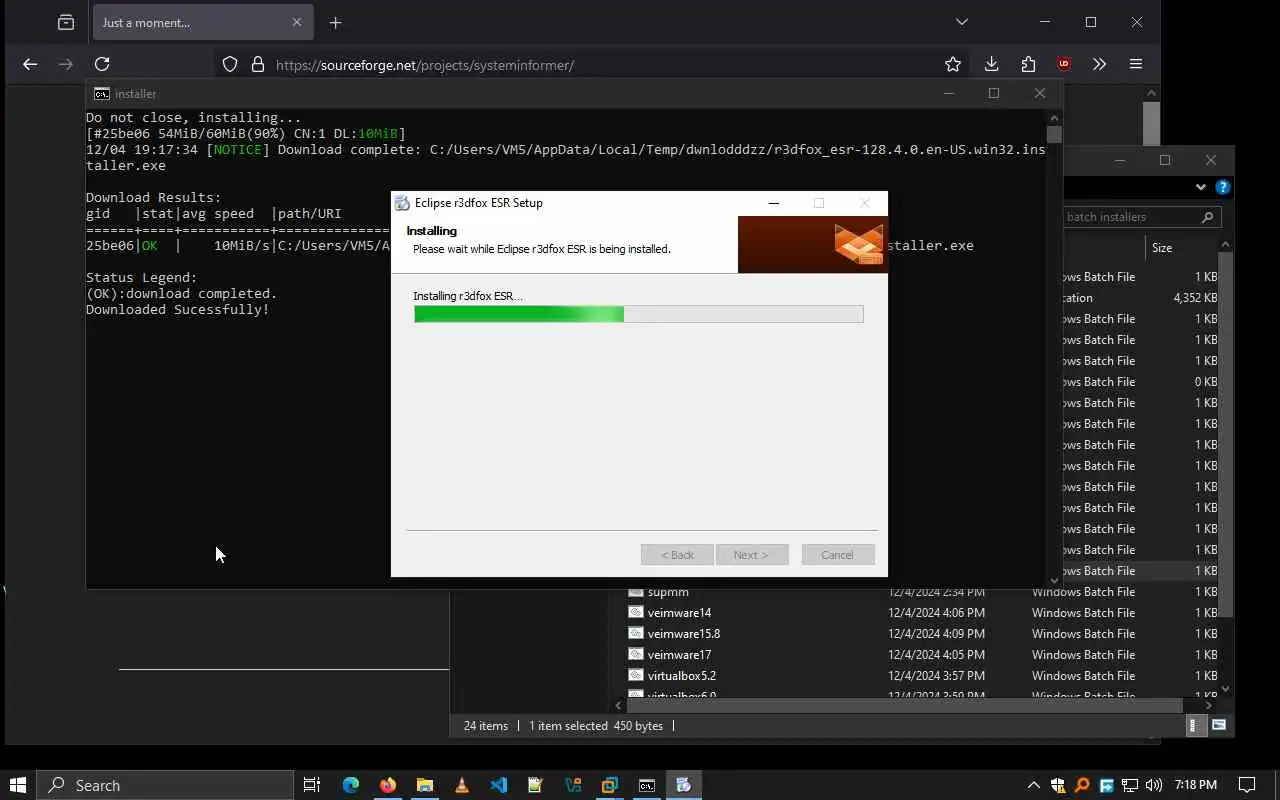This screenshot has width=1280, height=800.
Task: Switch to command prompt on taskbar
Action: point(647,785)
